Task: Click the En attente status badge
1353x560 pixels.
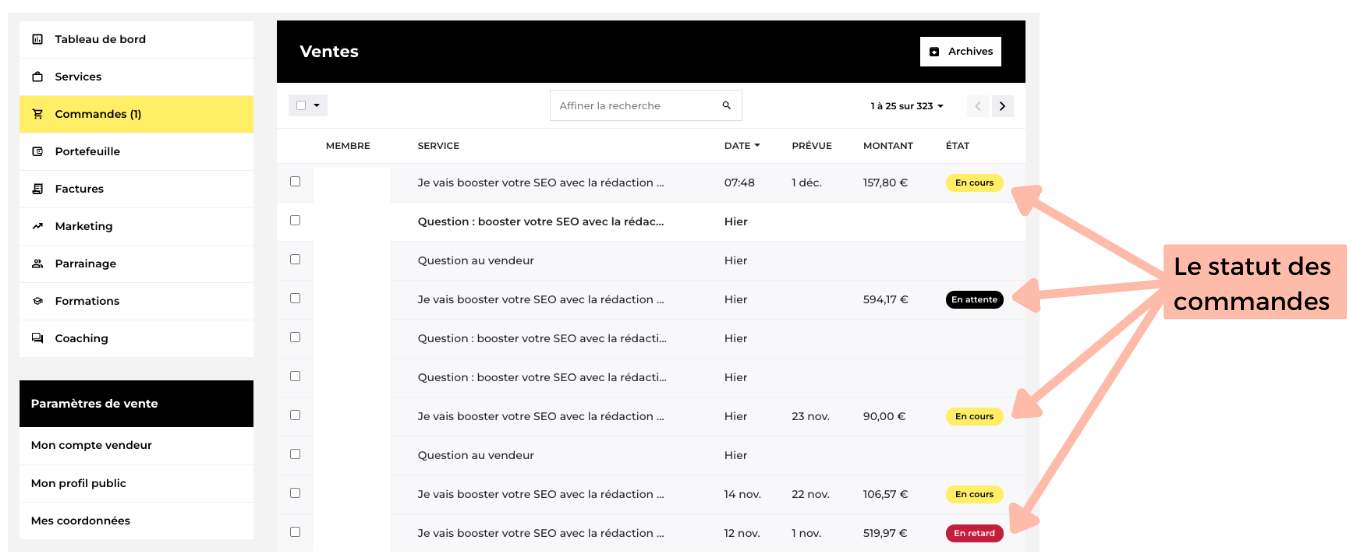Action: (x=974, y=299)
